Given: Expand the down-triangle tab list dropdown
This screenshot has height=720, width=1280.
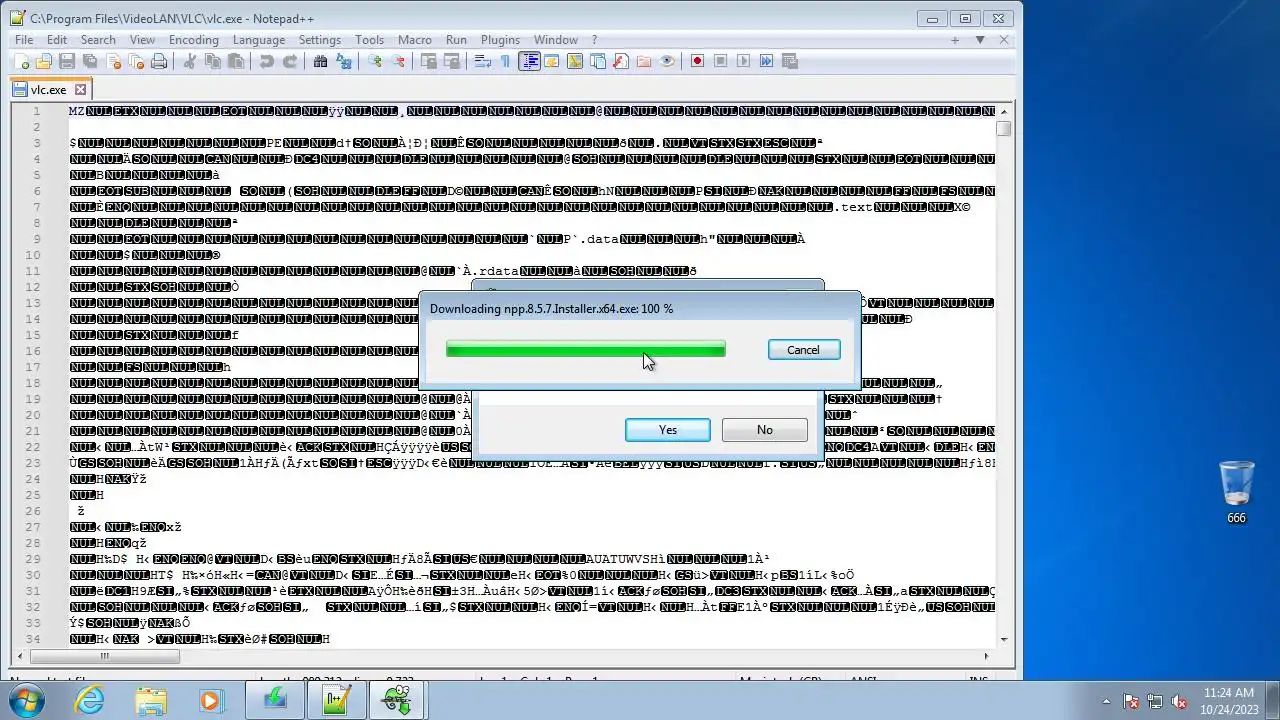Looking at the screenshot, I should pyautogui.click(x=980, y=40).
